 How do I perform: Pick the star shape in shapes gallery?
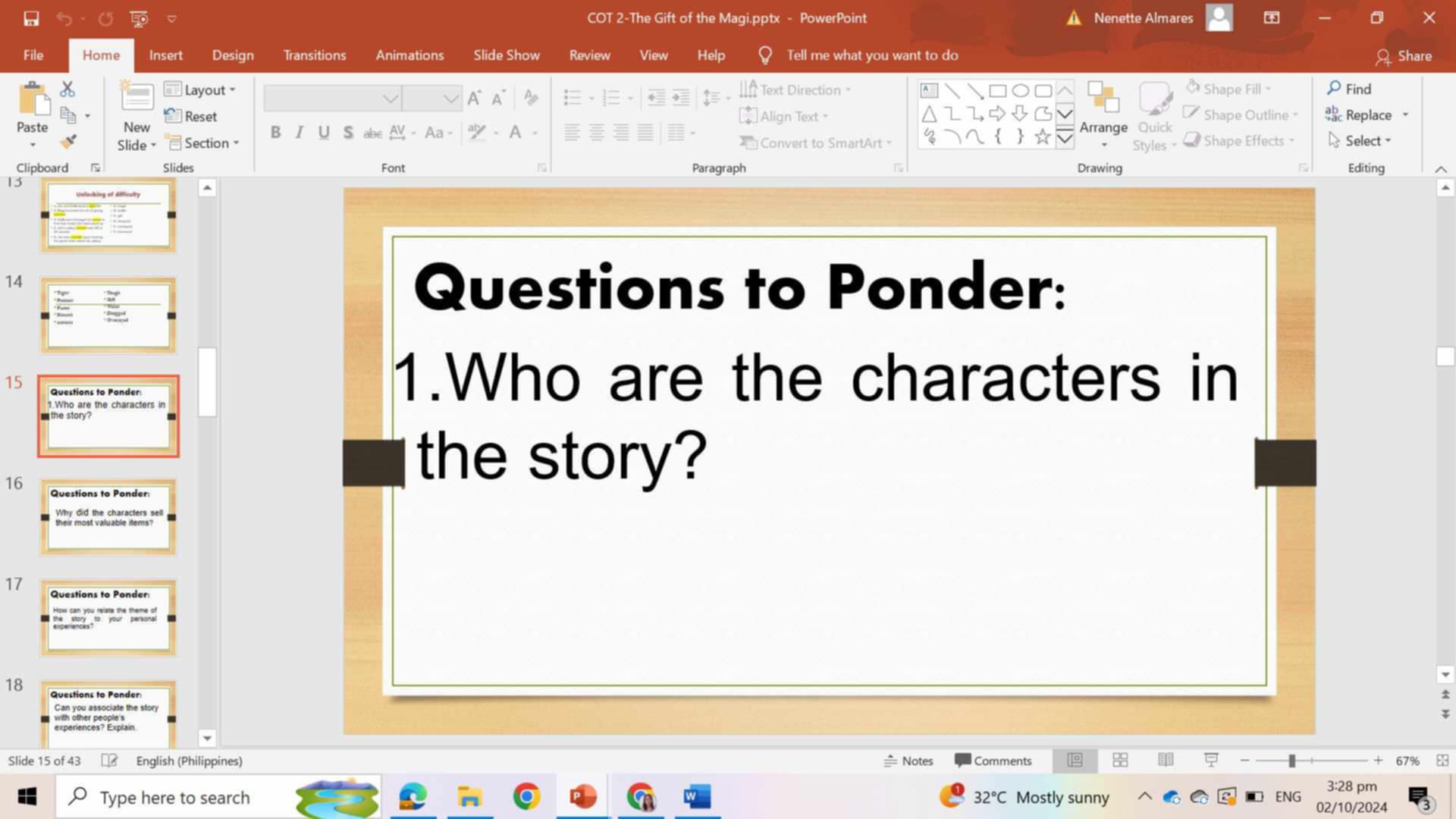(x=1043, y=136)
